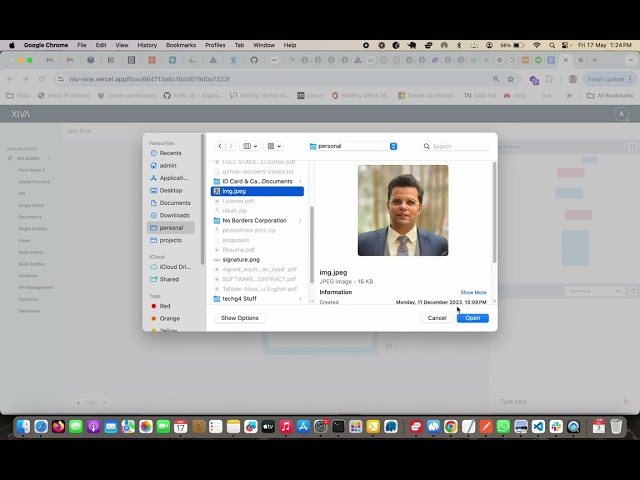Image resolution: width=640 pixels, height=480 pixels.
Task: Go forward in file dialog
Action: pyautogui.click(x=231, y=146)
